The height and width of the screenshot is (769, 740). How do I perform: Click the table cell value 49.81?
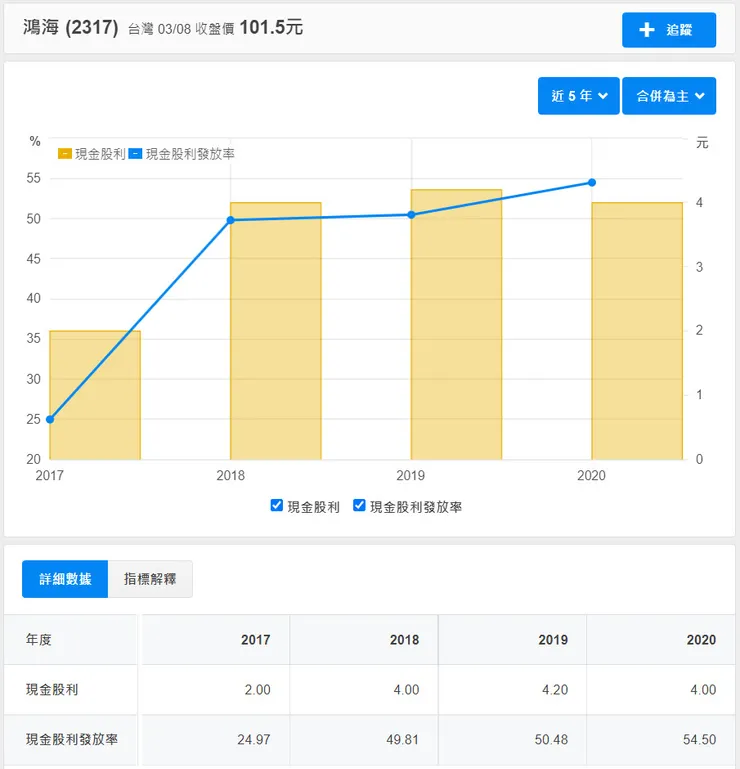[402, 739]
